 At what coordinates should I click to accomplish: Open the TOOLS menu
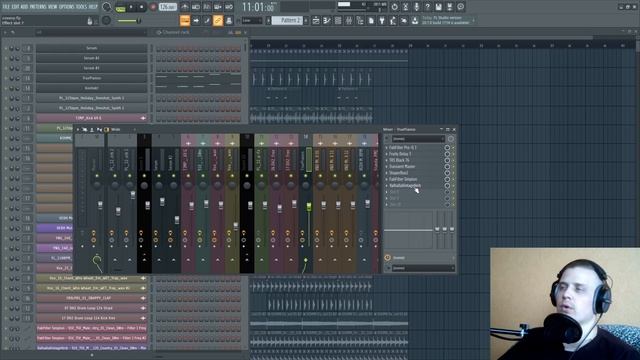coord(82,7)
